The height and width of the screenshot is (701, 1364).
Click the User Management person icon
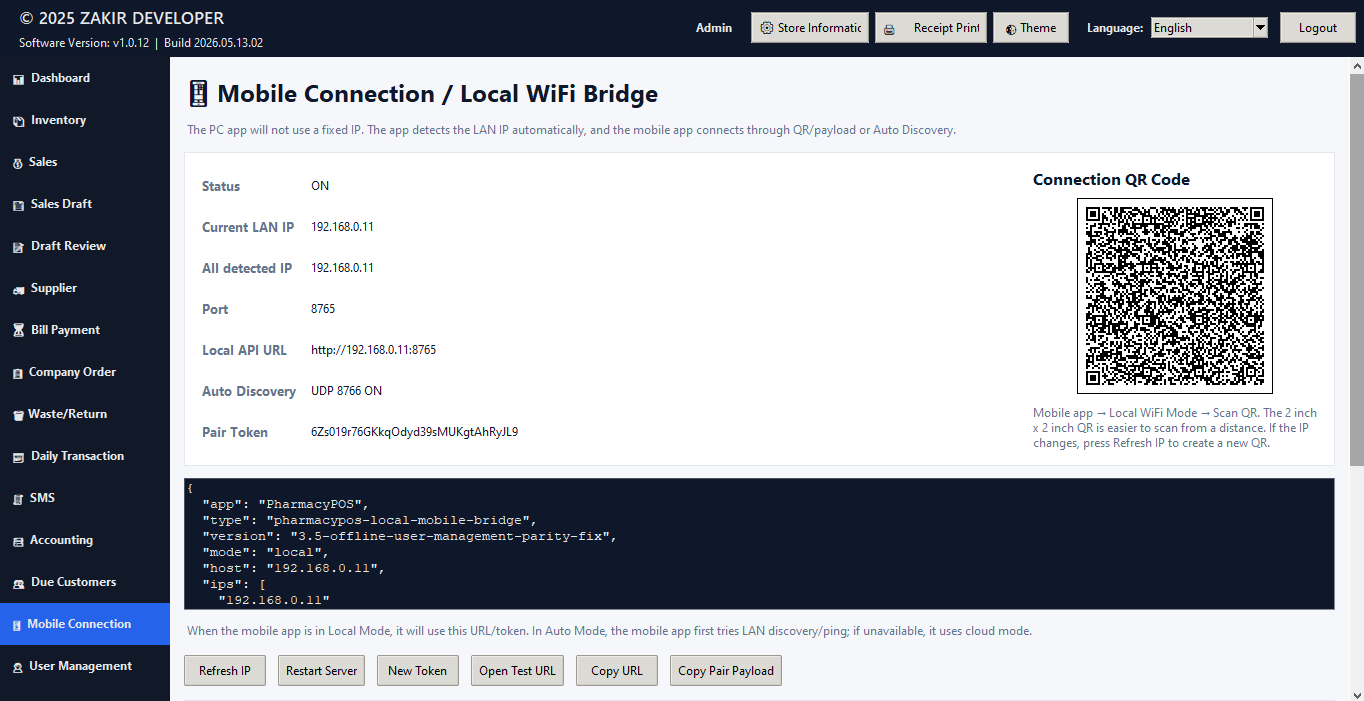coord(18,667)
